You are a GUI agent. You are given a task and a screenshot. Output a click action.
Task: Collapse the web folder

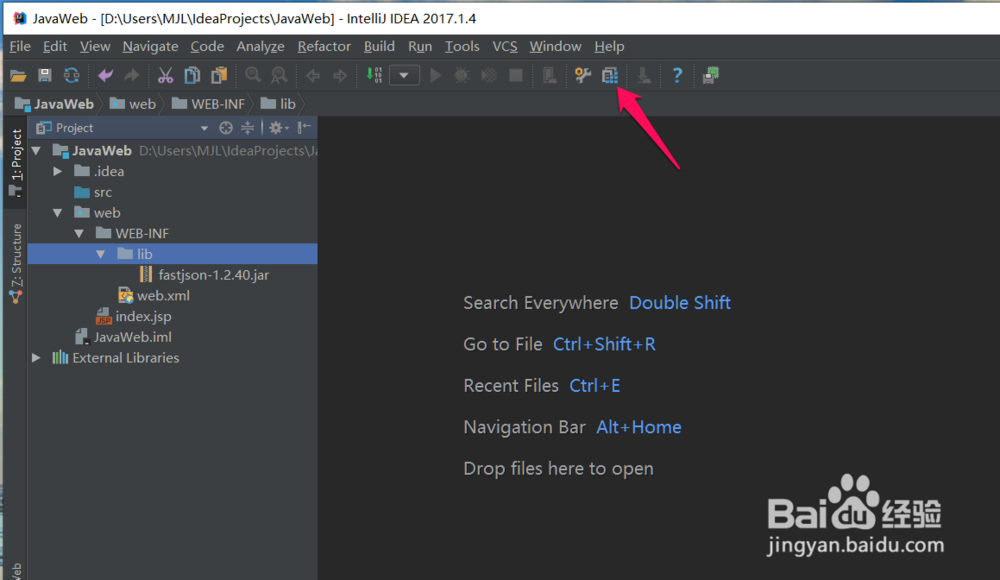point(57,213)
